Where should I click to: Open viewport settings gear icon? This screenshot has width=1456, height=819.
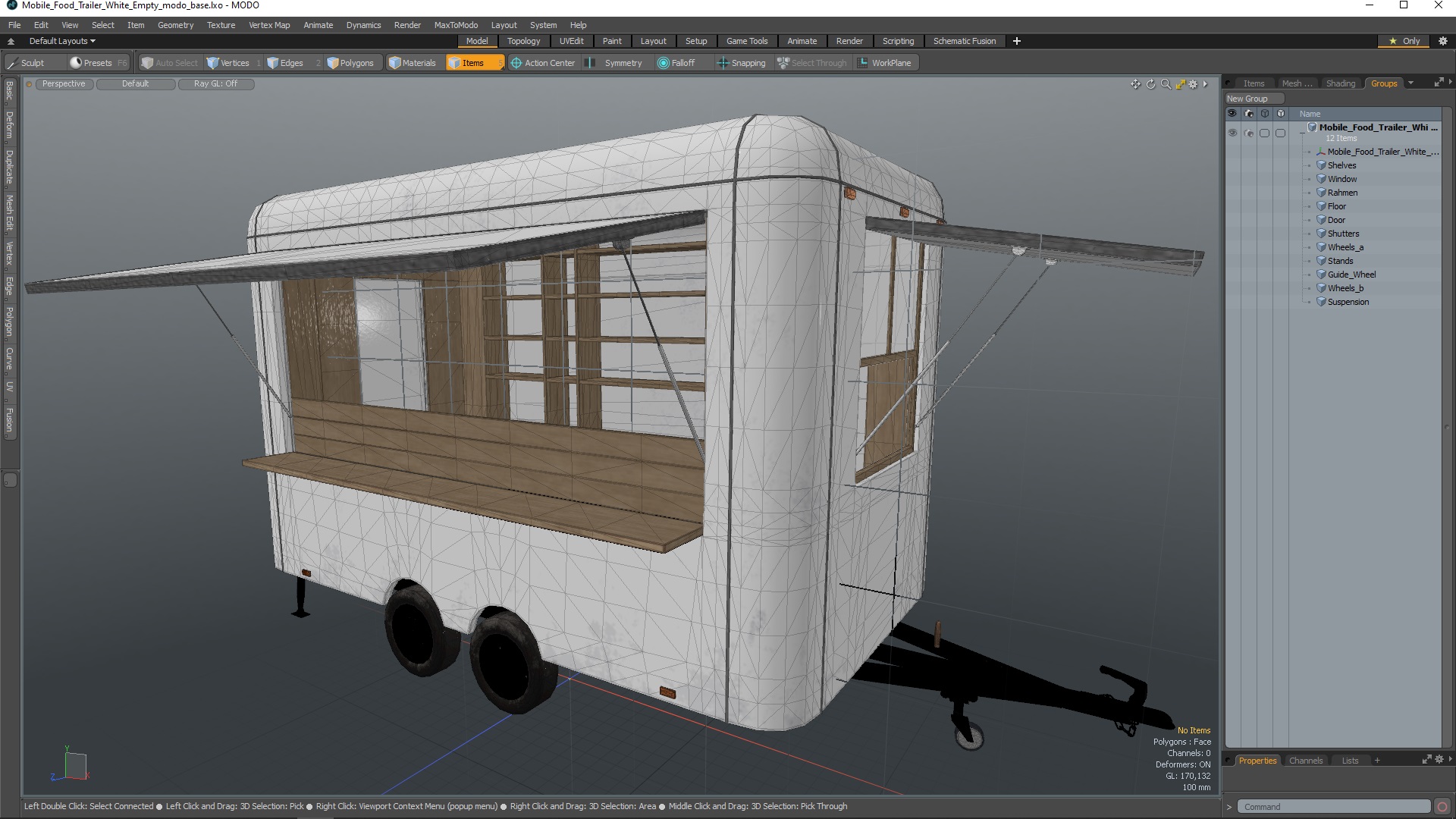point(1193,84)
